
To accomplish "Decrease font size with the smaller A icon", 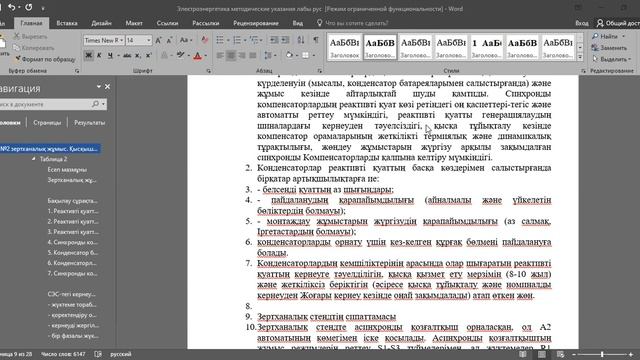I will pos(169,40).
